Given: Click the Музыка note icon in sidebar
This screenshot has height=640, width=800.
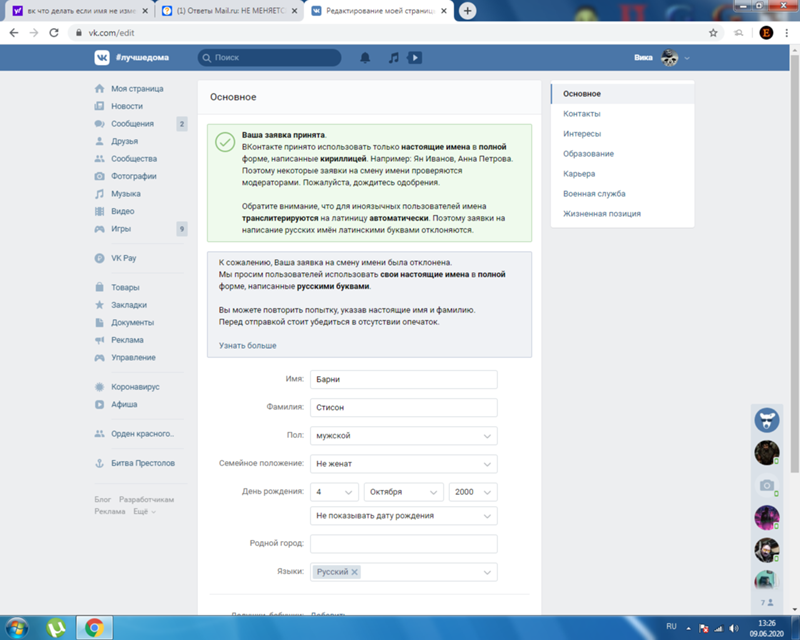Looking at the screenshot, I should [99, 193].
